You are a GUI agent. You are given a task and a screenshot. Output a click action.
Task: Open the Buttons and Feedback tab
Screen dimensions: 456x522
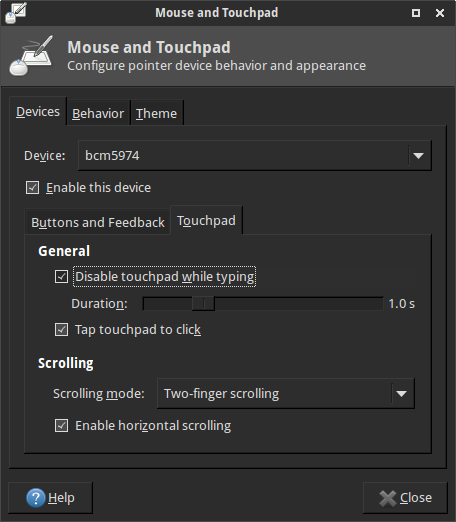coord(98,222)
